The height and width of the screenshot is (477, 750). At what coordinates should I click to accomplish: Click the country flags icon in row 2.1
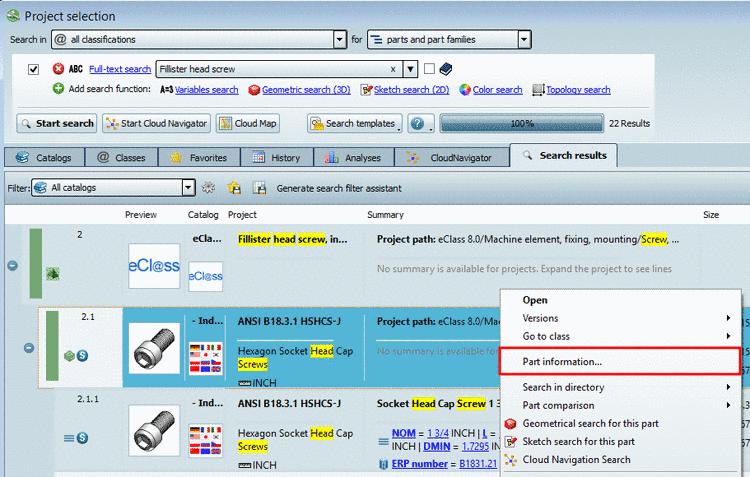tap(205, 358)
